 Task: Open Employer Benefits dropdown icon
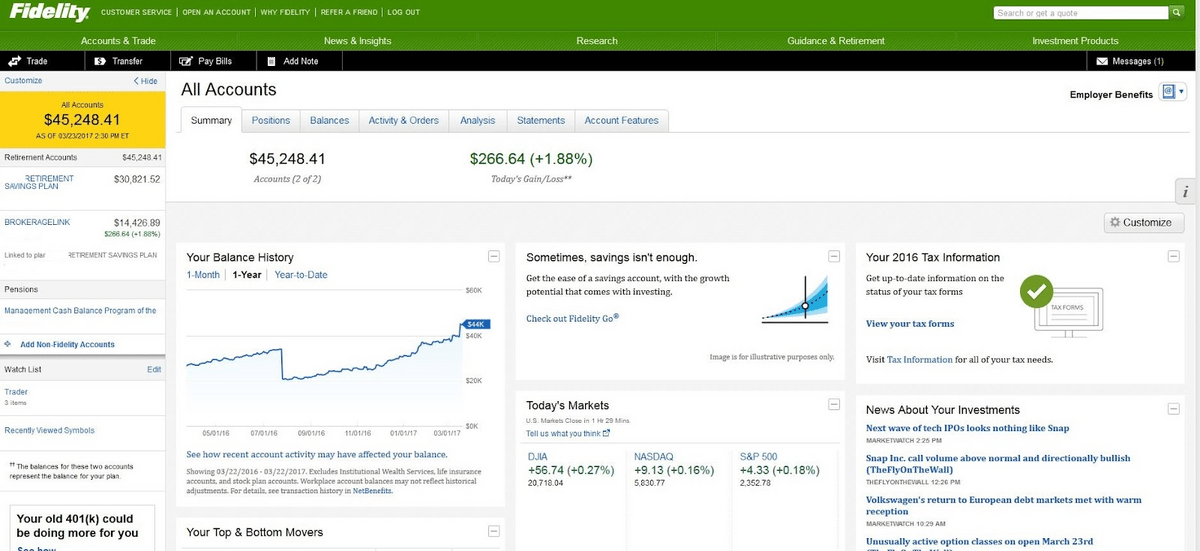point(1171,93)
